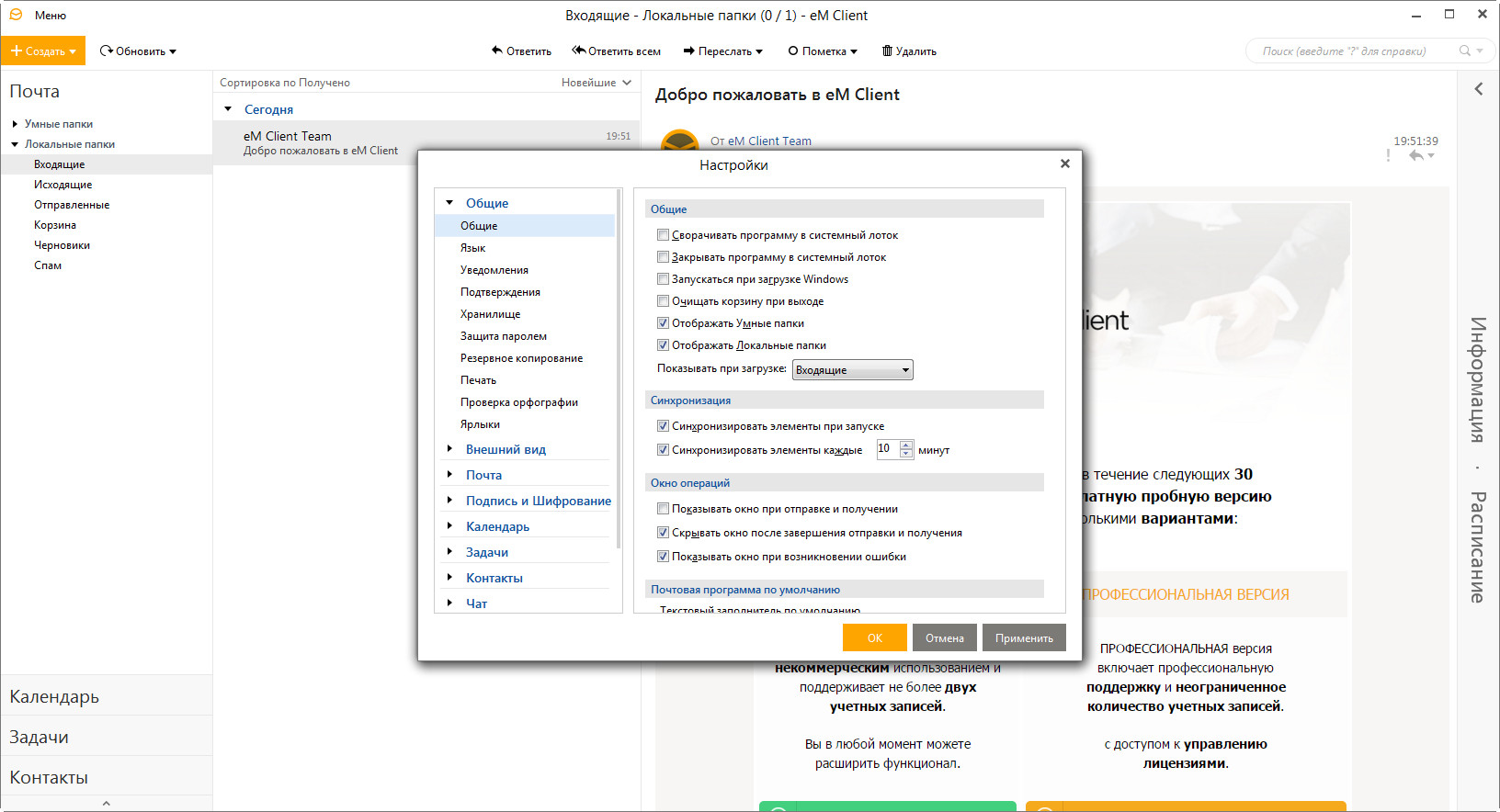
Task: Open Показывать при загрузке combo box
Action: point(852,370)
